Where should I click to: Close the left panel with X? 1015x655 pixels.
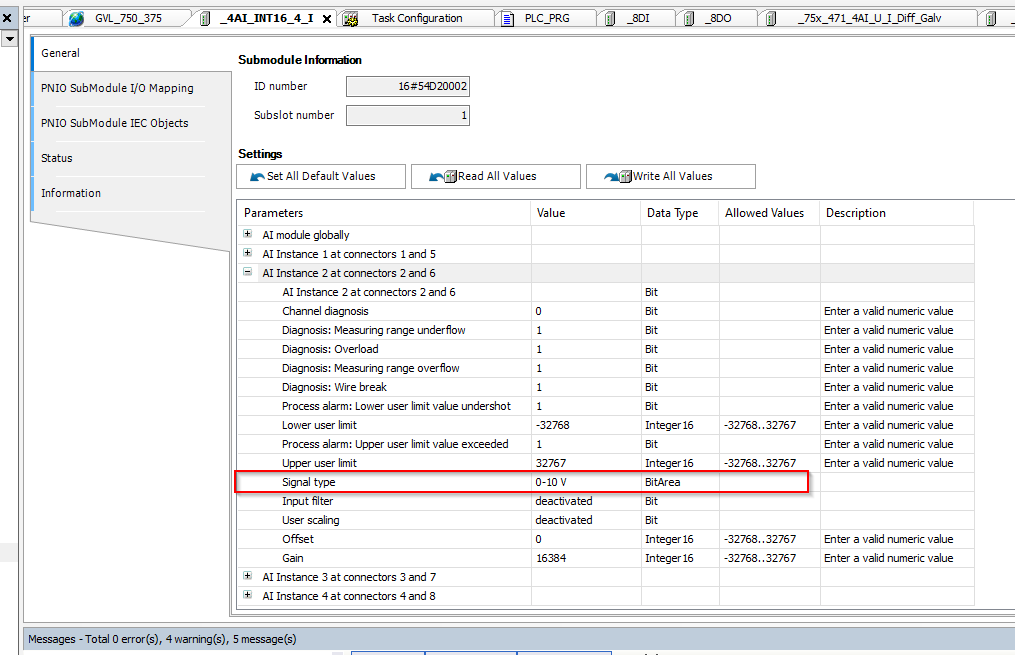7,18
